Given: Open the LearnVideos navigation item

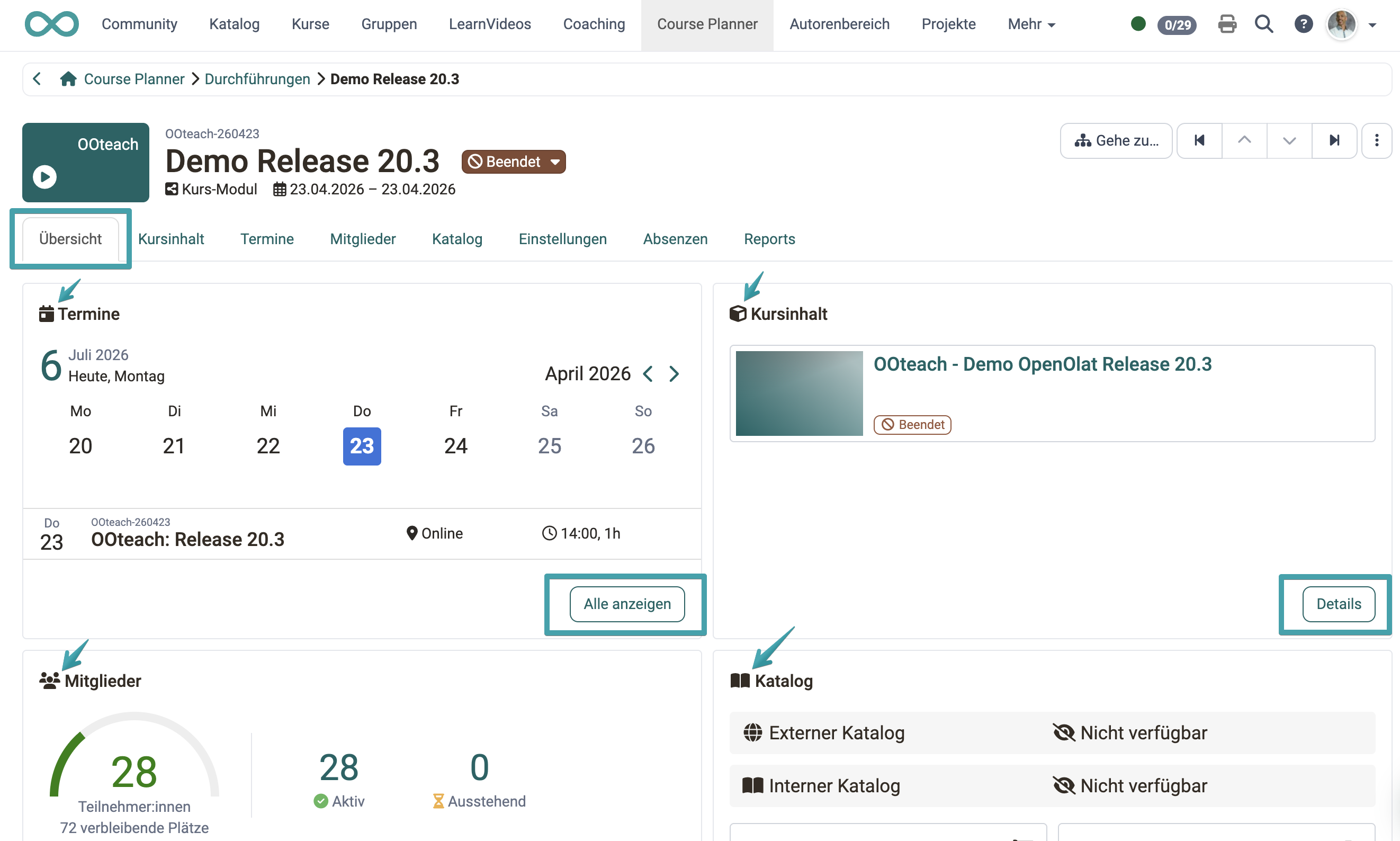Looking at the screenshot, I should [489, 24].
